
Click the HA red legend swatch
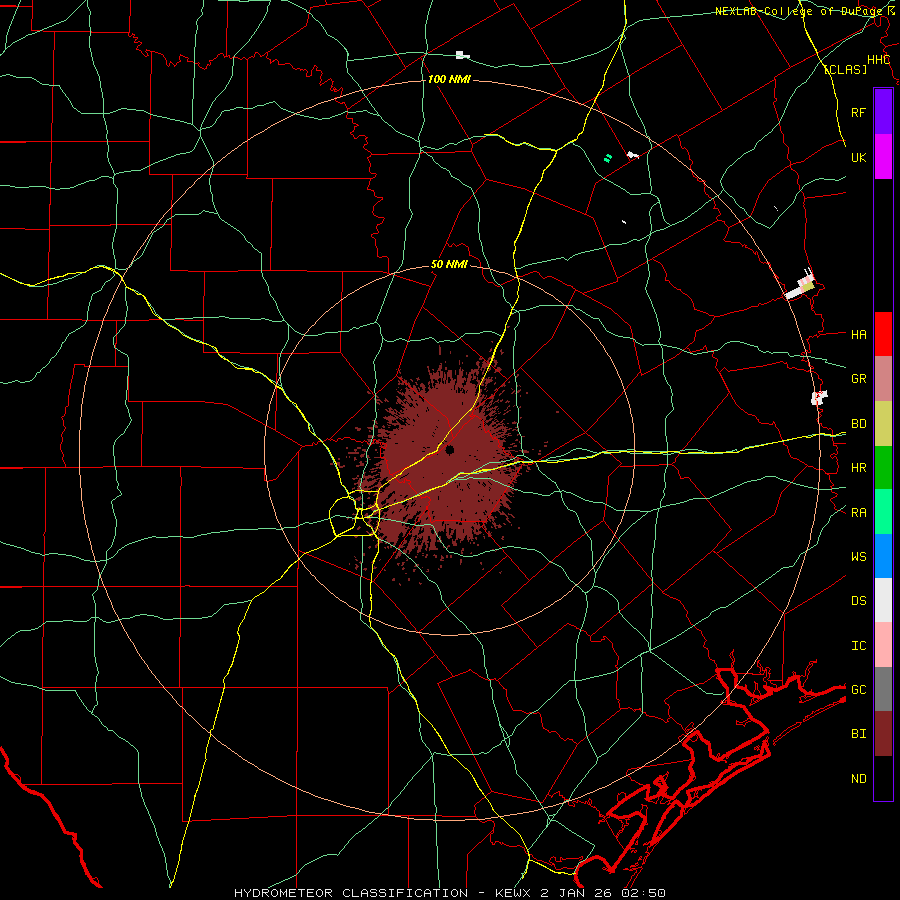click(883, 334)
